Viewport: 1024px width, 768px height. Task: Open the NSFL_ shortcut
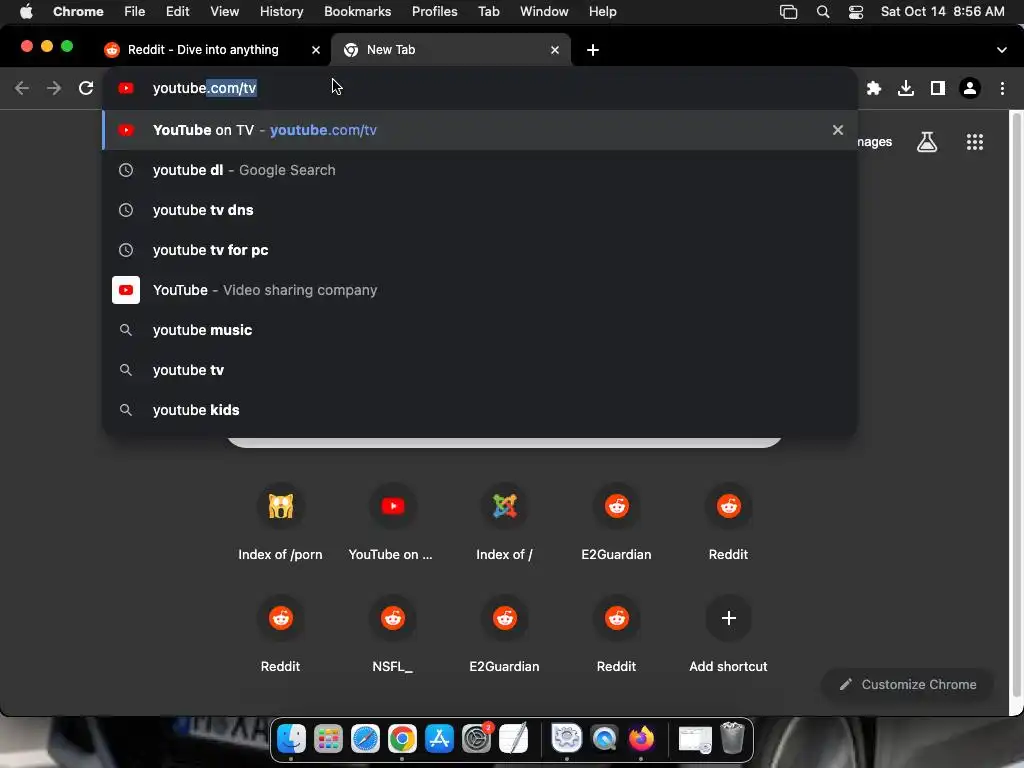(392, 636)
